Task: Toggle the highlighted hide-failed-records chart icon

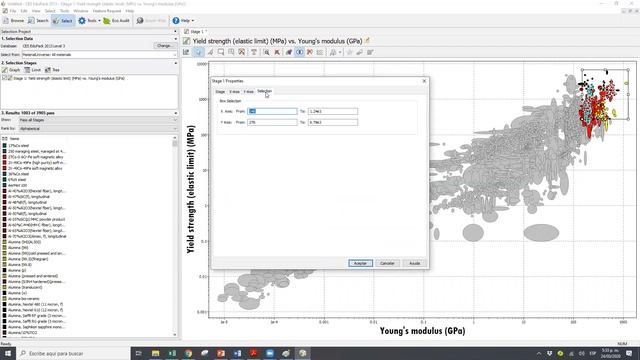Action: click(300, 52)
